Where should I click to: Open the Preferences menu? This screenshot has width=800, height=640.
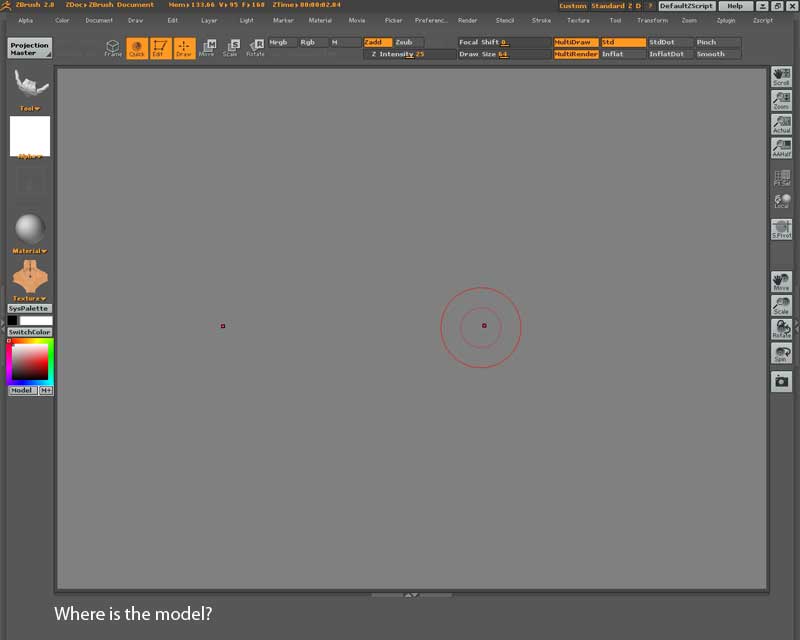tap(431, 20)
